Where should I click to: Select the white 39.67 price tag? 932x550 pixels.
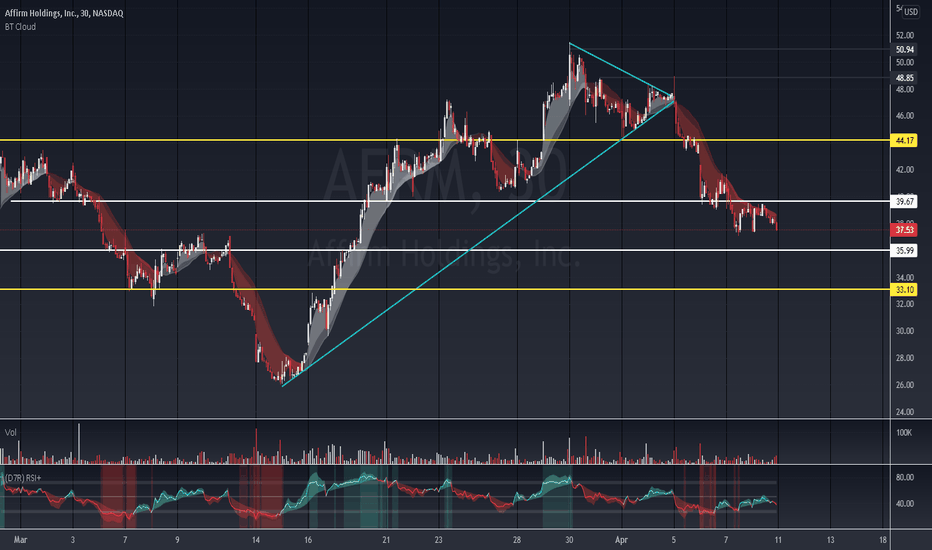pos(905,202)
